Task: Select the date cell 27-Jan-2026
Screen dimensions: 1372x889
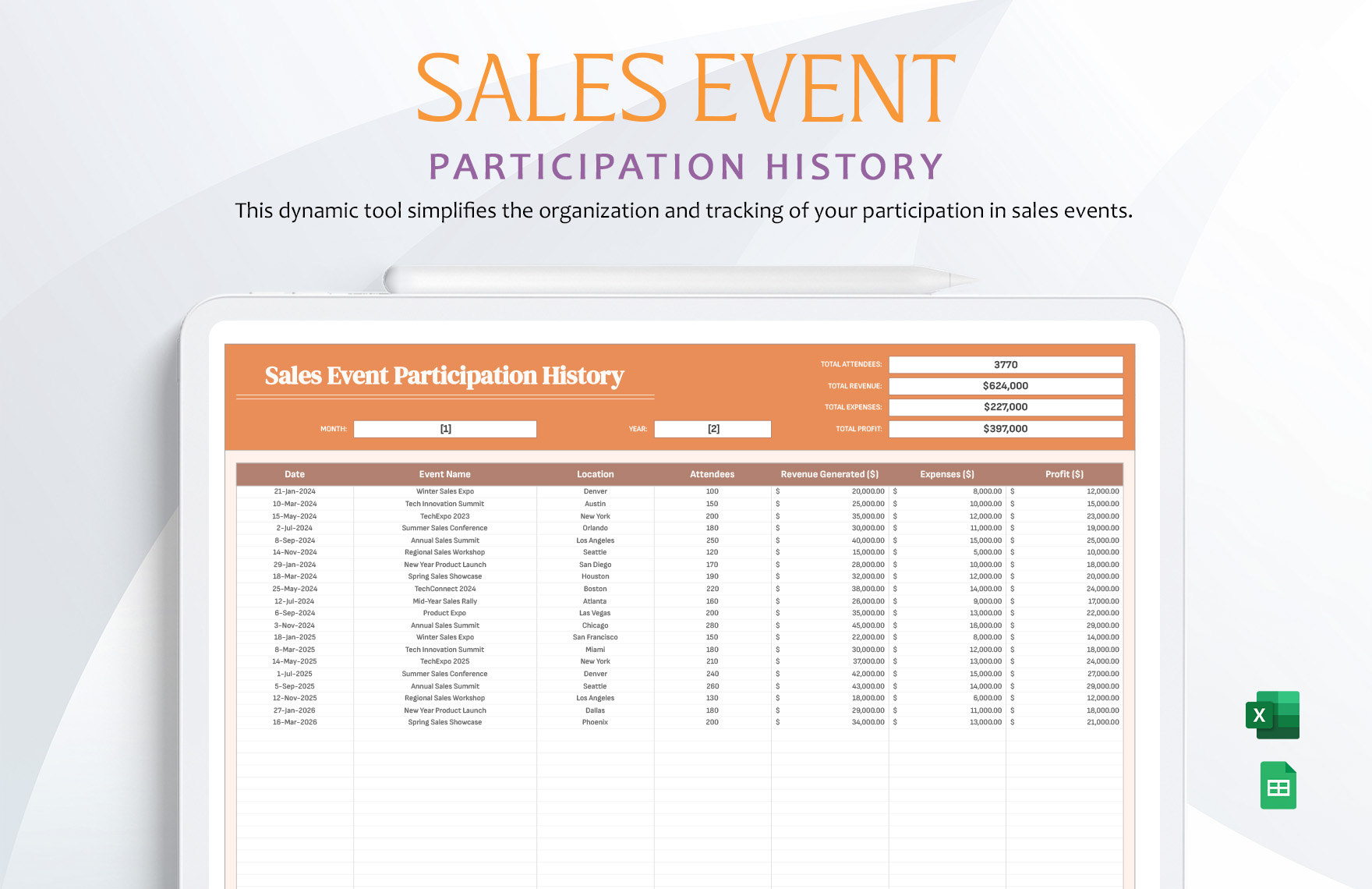Action: click(x=295, y=710)
